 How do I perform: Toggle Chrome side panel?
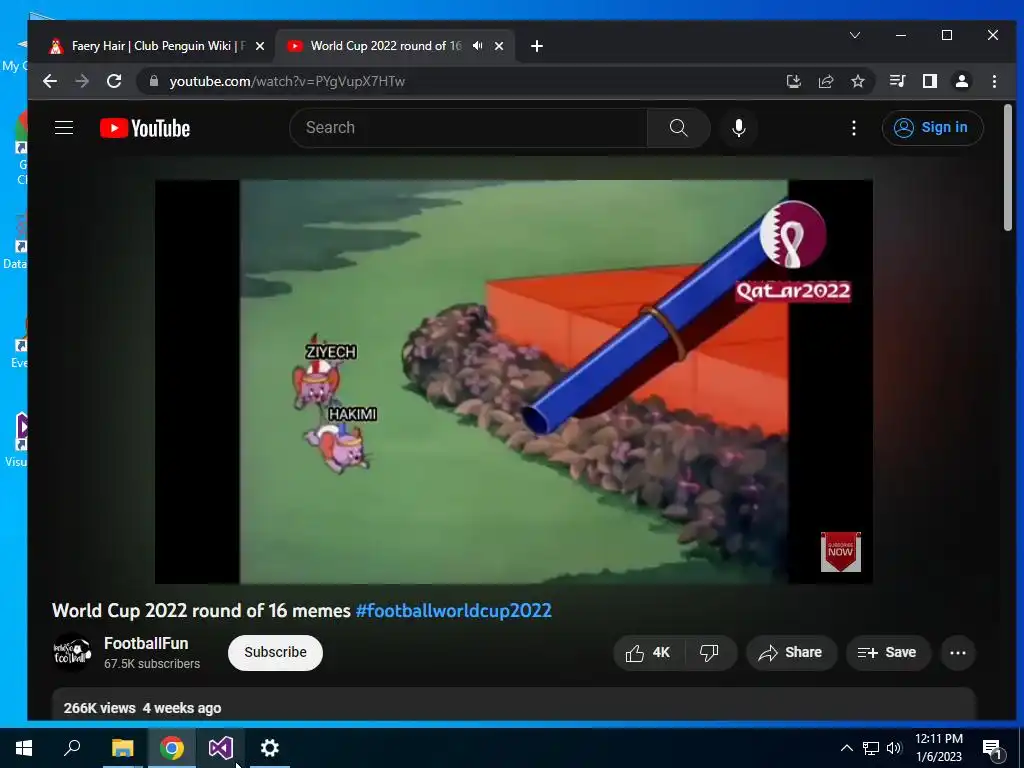coord(929,81)
